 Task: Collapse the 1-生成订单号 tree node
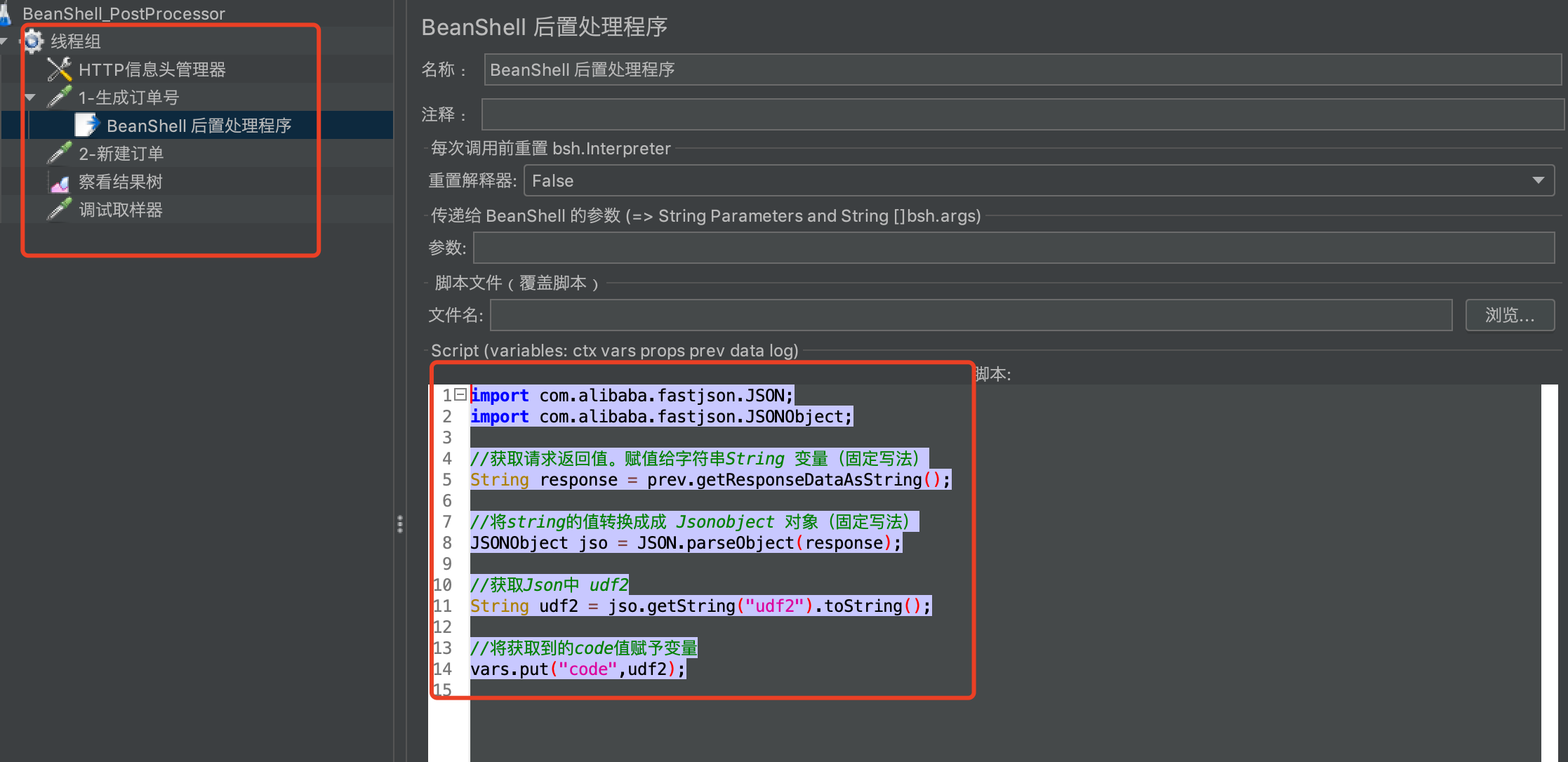pos(30,97)
